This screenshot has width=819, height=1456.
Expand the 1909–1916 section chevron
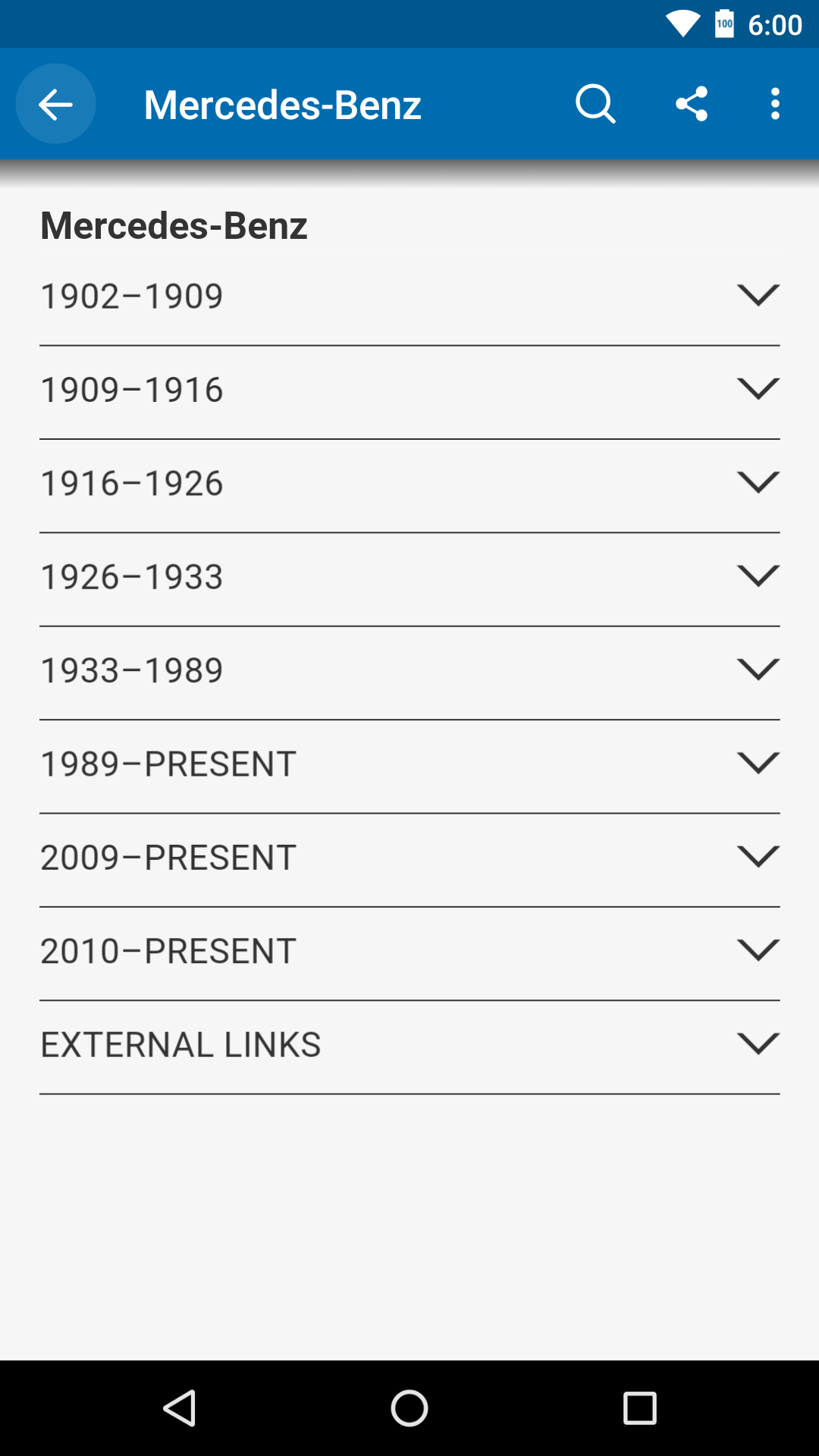click(x=758, y=388)
